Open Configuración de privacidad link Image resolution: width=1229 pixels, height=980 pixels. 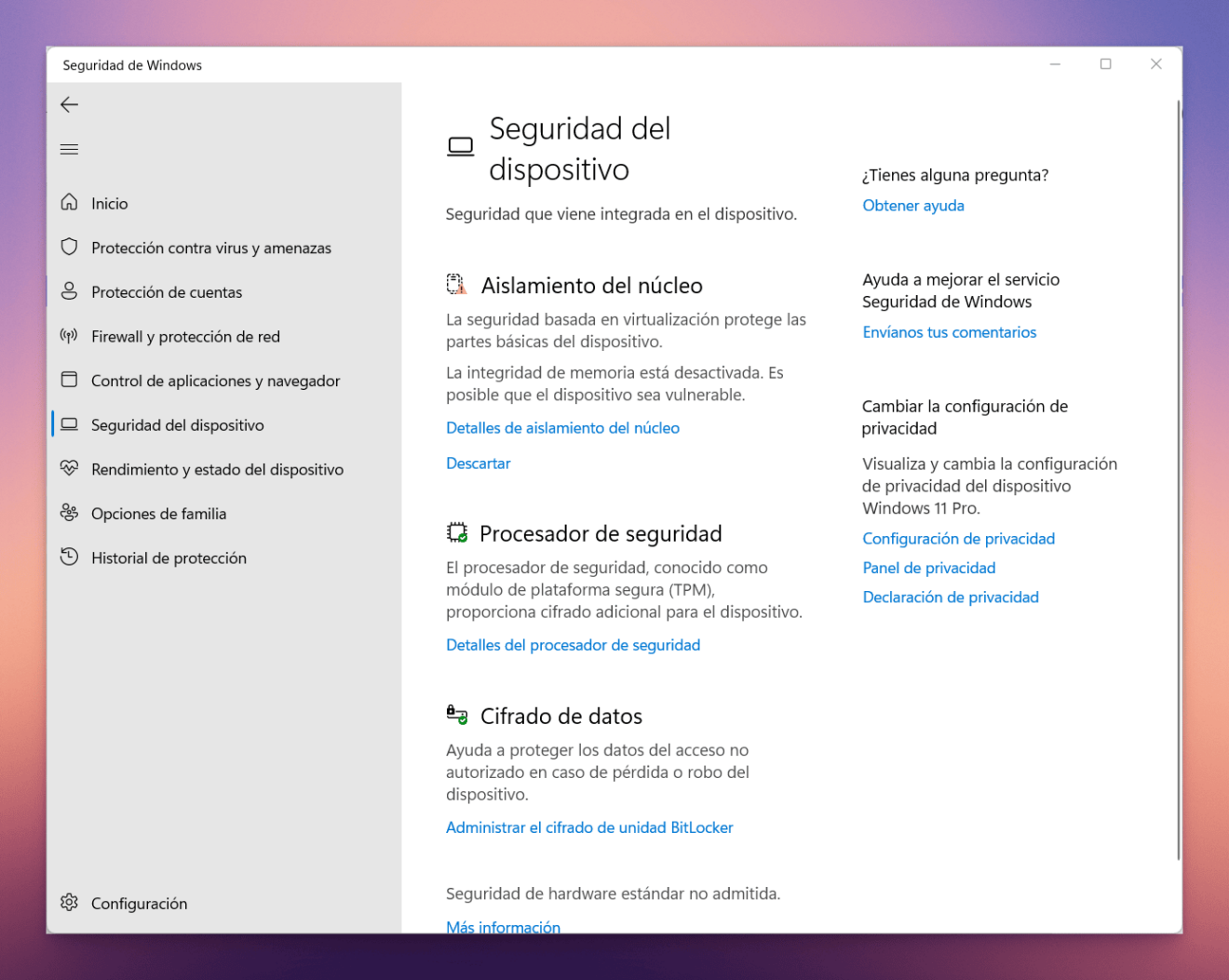tap(958, 539)
